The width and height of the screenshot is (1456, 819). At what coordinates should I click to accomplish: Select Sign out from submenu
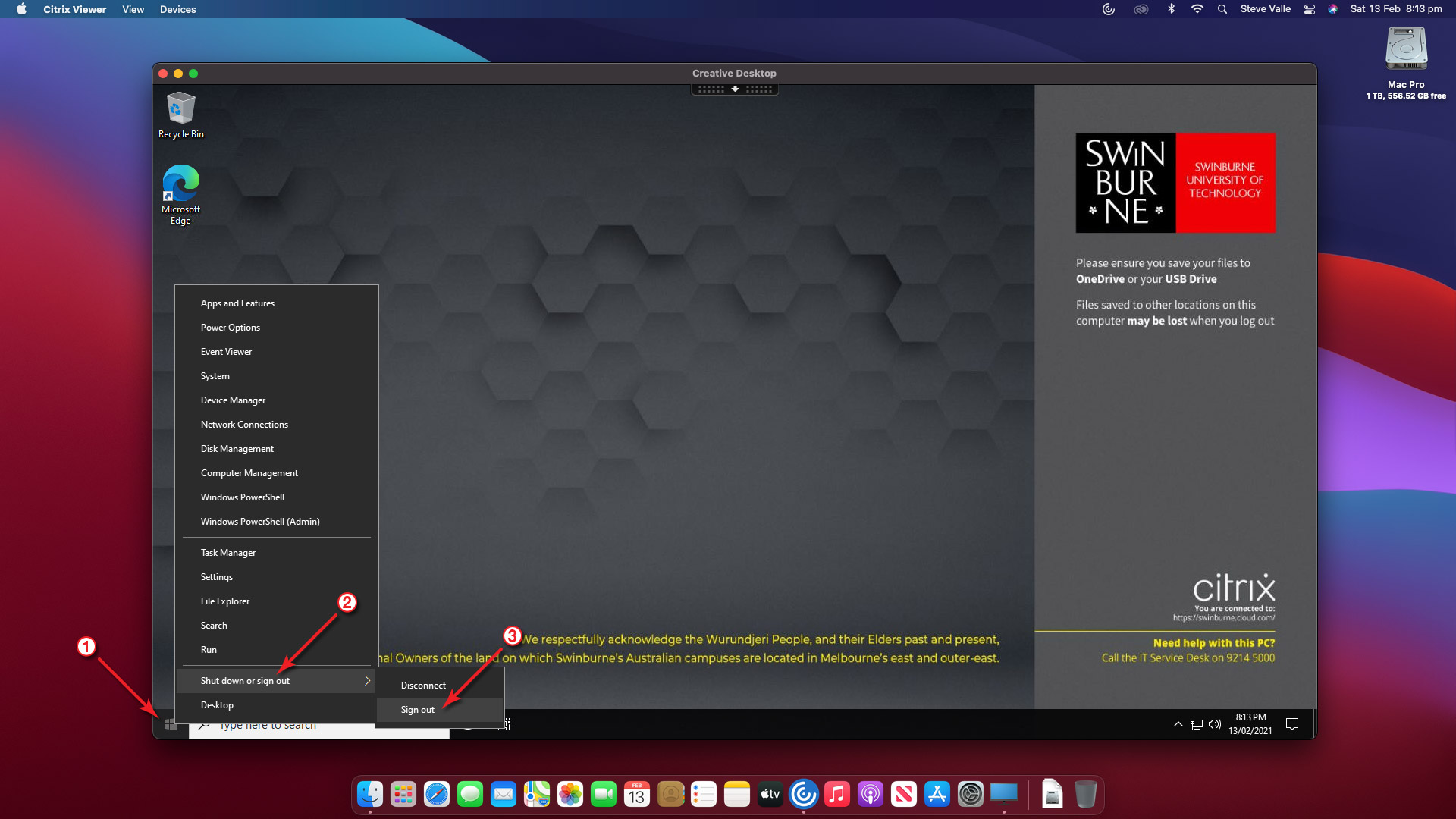(x=418, y=710)
